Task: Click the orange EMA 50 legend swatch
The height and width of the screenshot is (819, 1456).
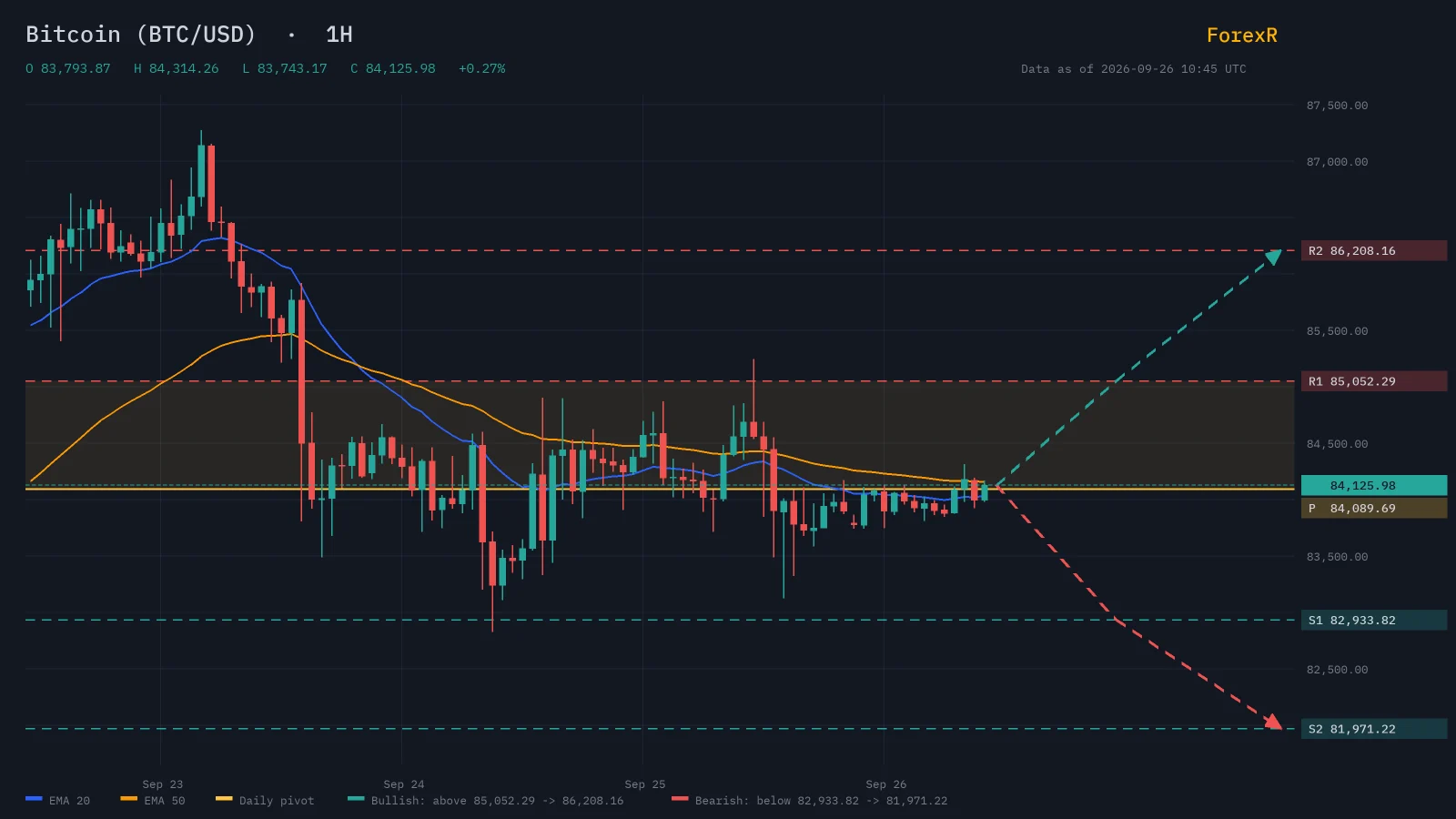Action: click(x=128, y=799)
